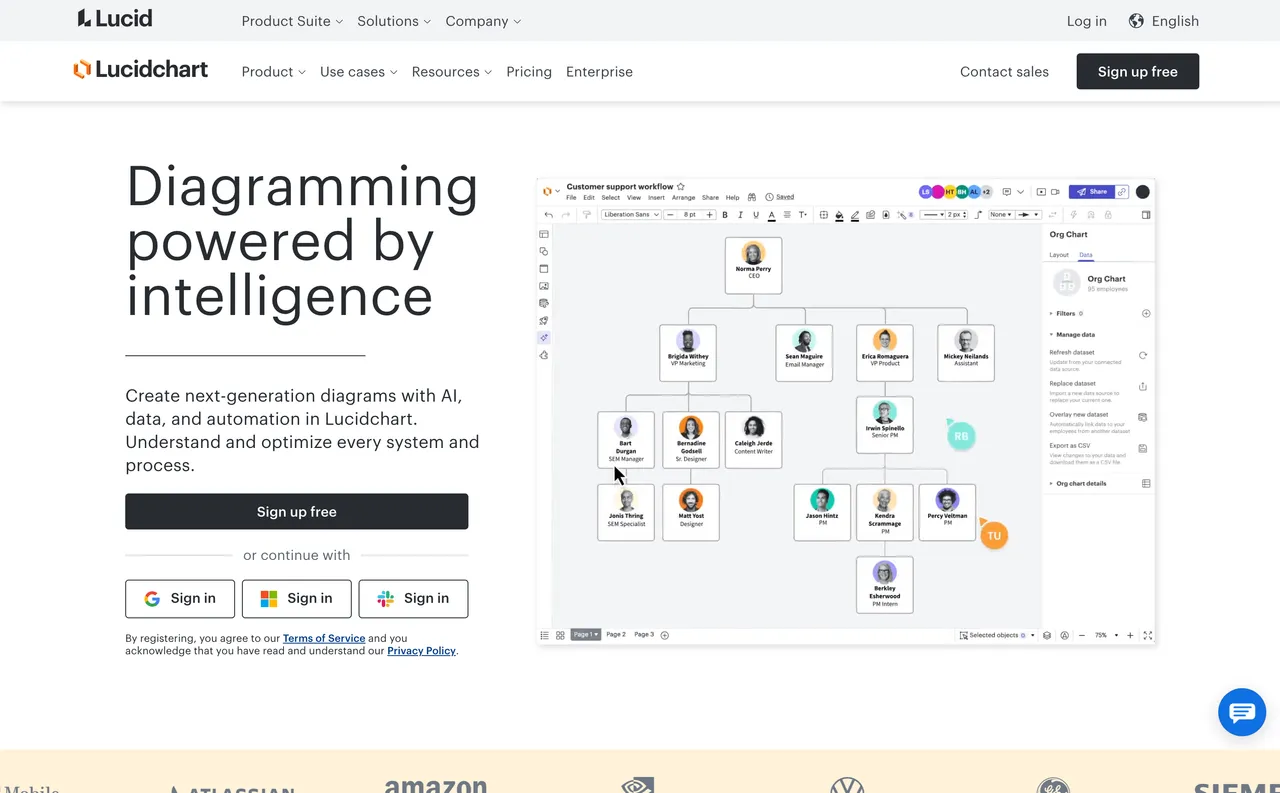Viewport: 1280px width, 793px height.
Task: Click the Italic formatting icon
Action: coord(740,214)
